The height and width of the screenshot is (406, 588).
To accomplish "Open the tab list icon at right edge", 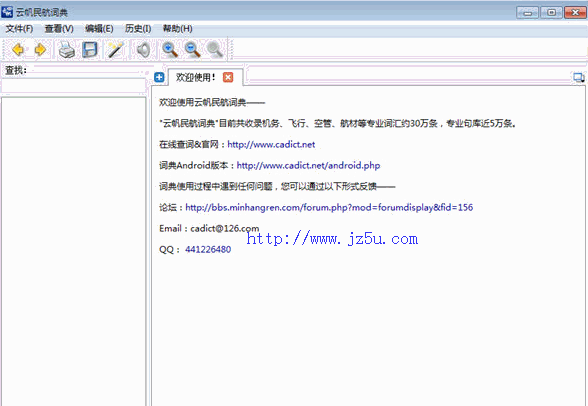I will click(579, 78).
